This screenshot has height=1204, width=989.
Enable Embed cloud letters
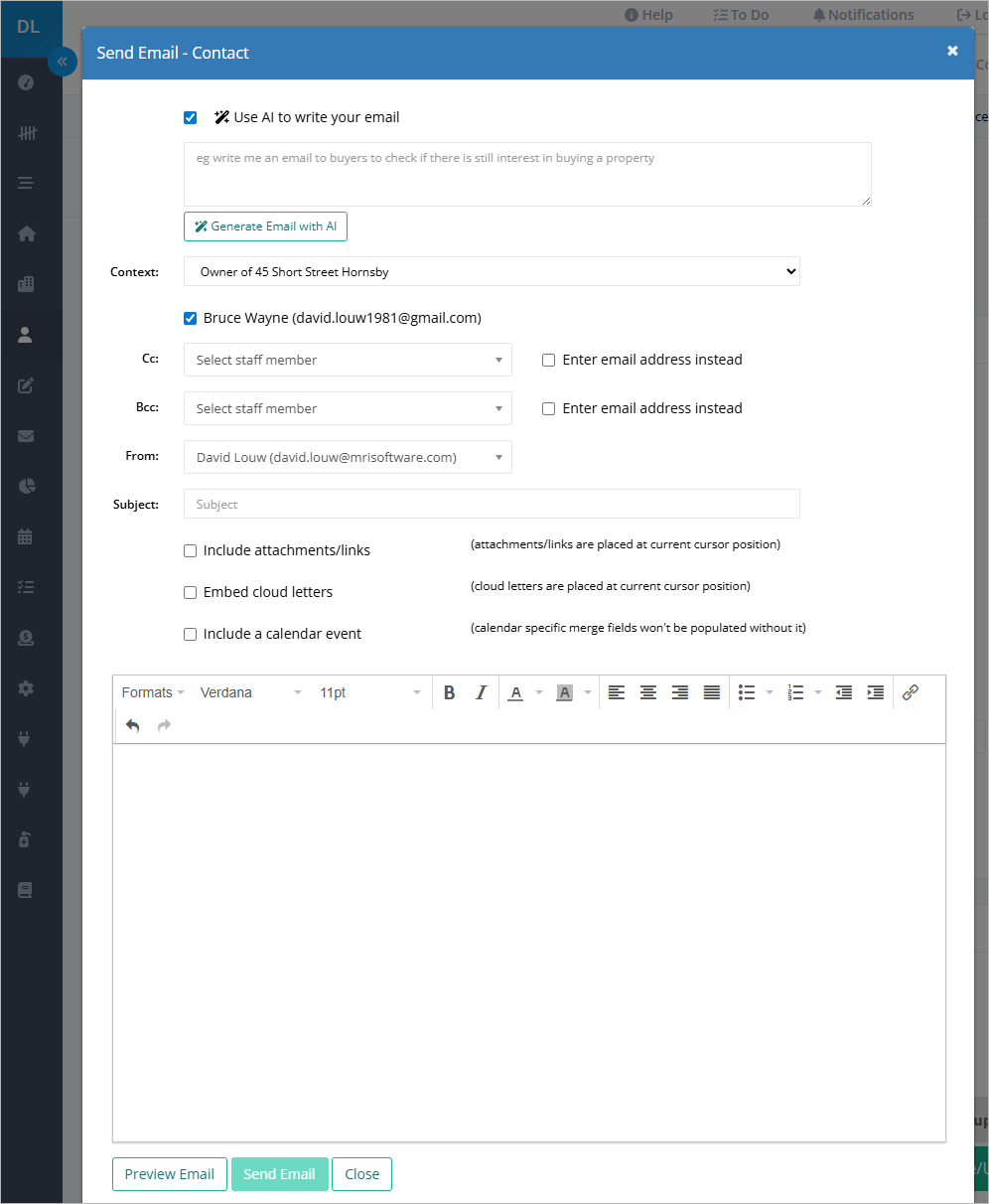191,592
